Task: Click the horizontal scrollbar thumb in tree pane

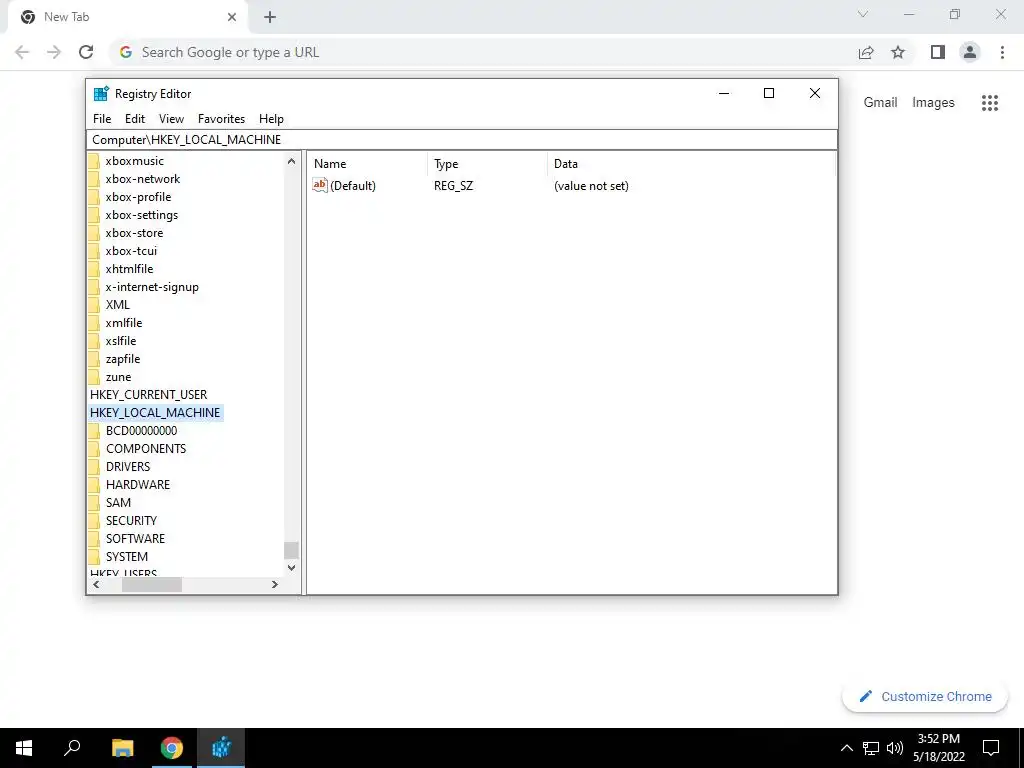Action: point(152,584)
